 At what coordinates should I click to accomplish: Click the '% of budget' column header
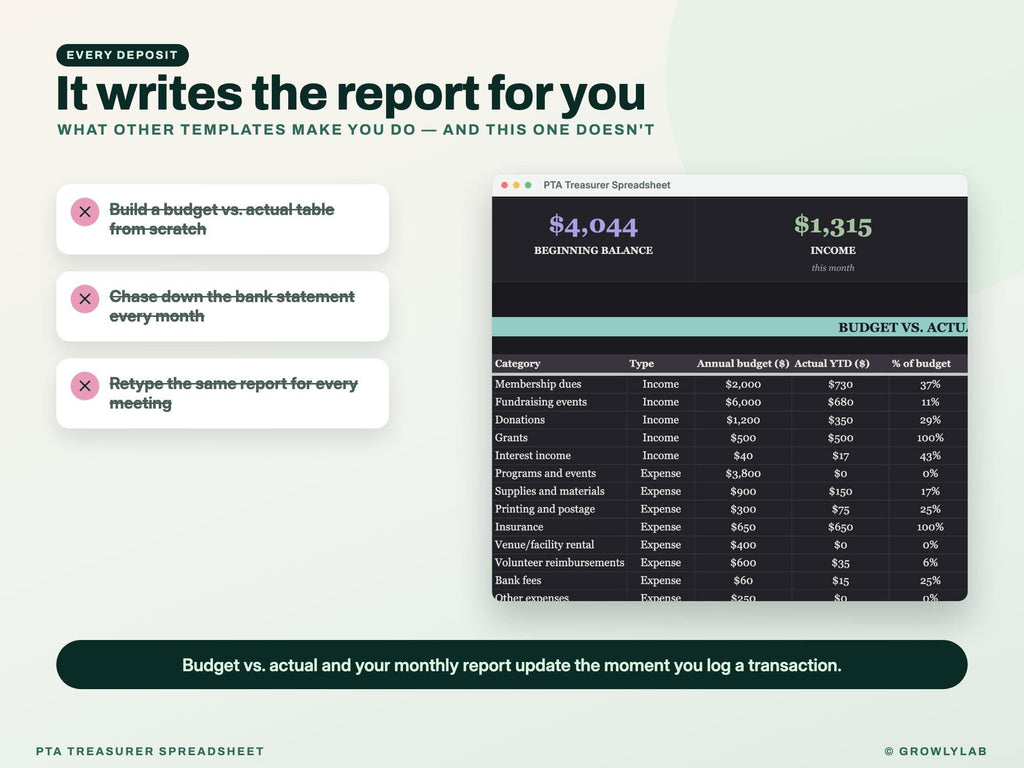click(x=921, y=364)
